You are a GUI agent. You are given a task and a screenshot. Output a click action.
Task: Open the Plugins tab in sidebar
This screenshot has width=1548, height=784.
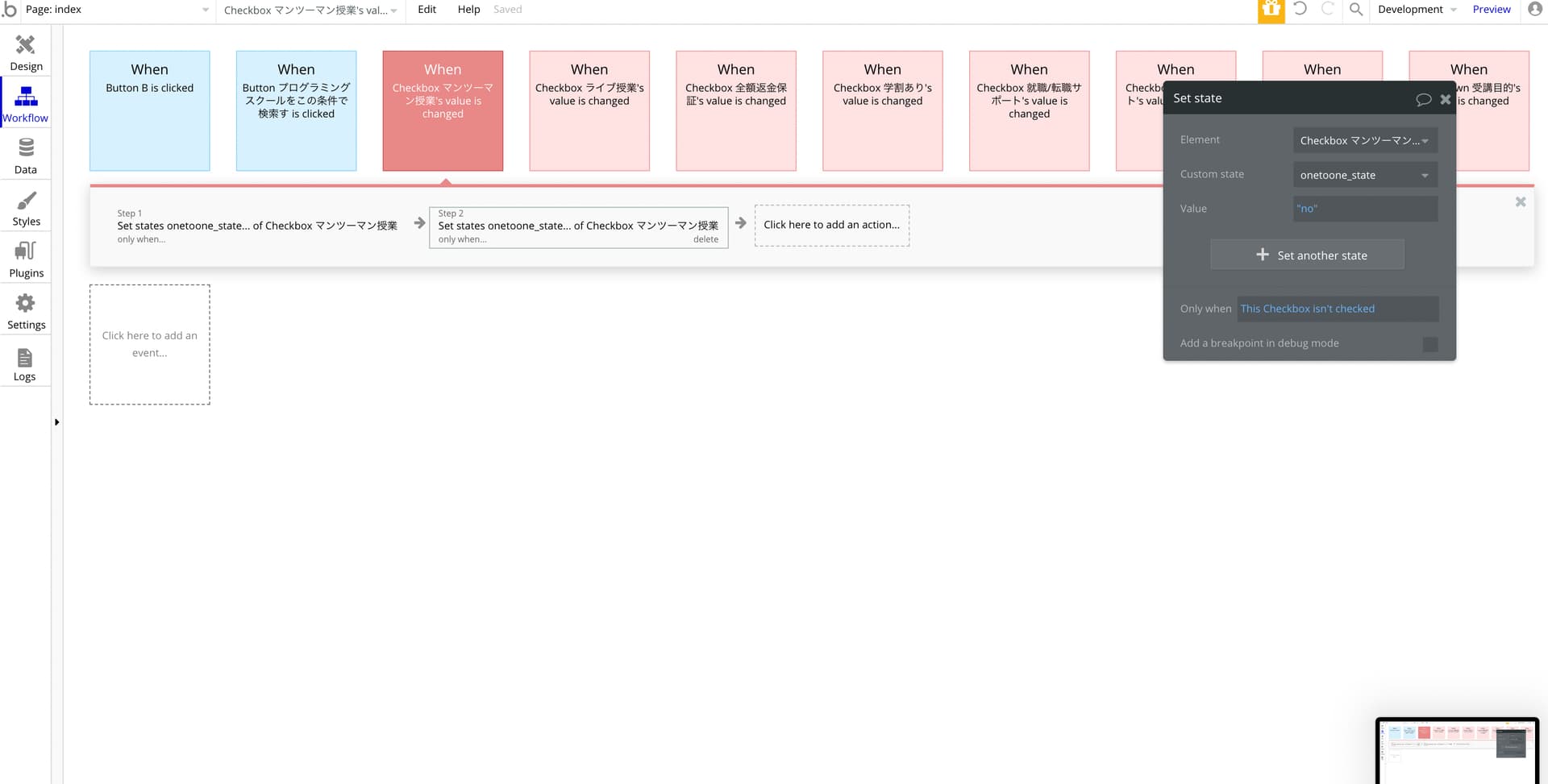(26, 259)
